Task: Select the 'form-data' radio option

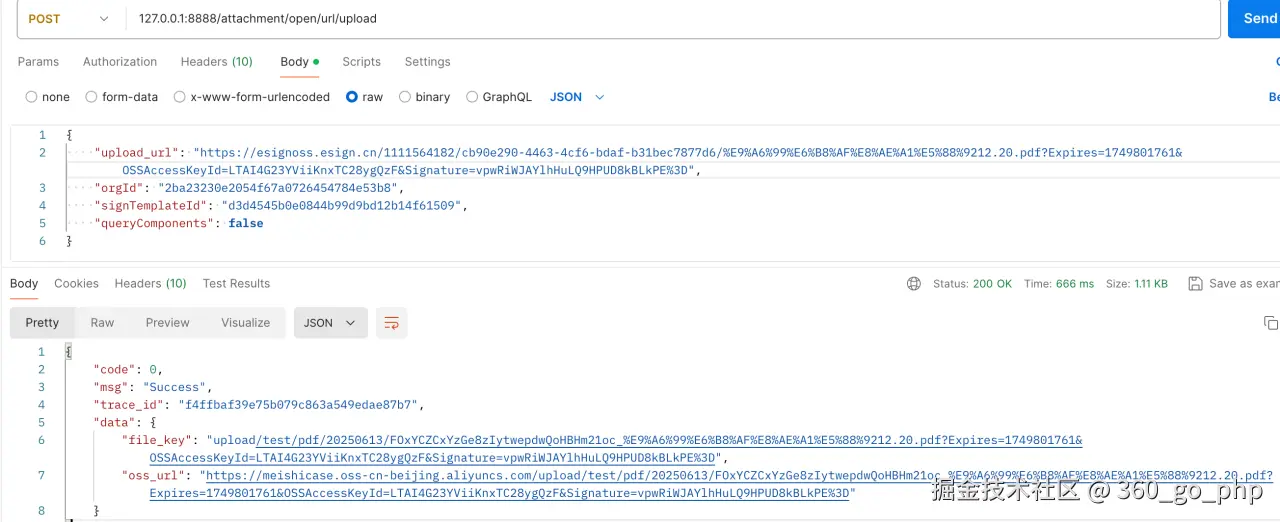Action: 92,97
